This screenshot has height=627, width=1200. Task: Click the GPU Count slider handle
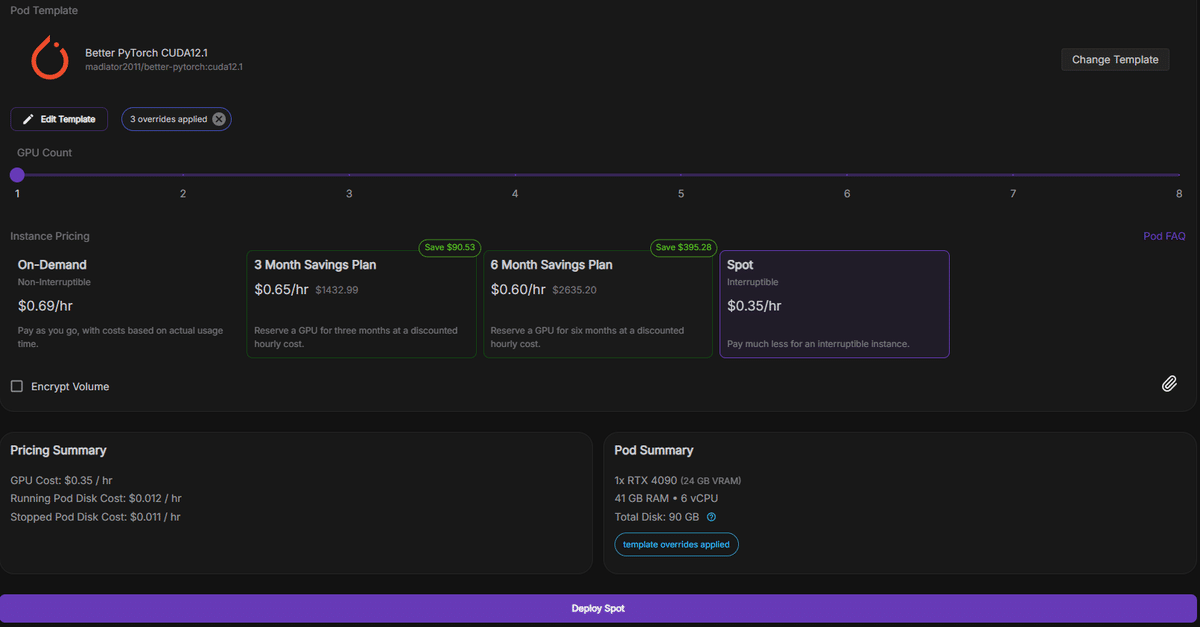(x=17, y=175)
